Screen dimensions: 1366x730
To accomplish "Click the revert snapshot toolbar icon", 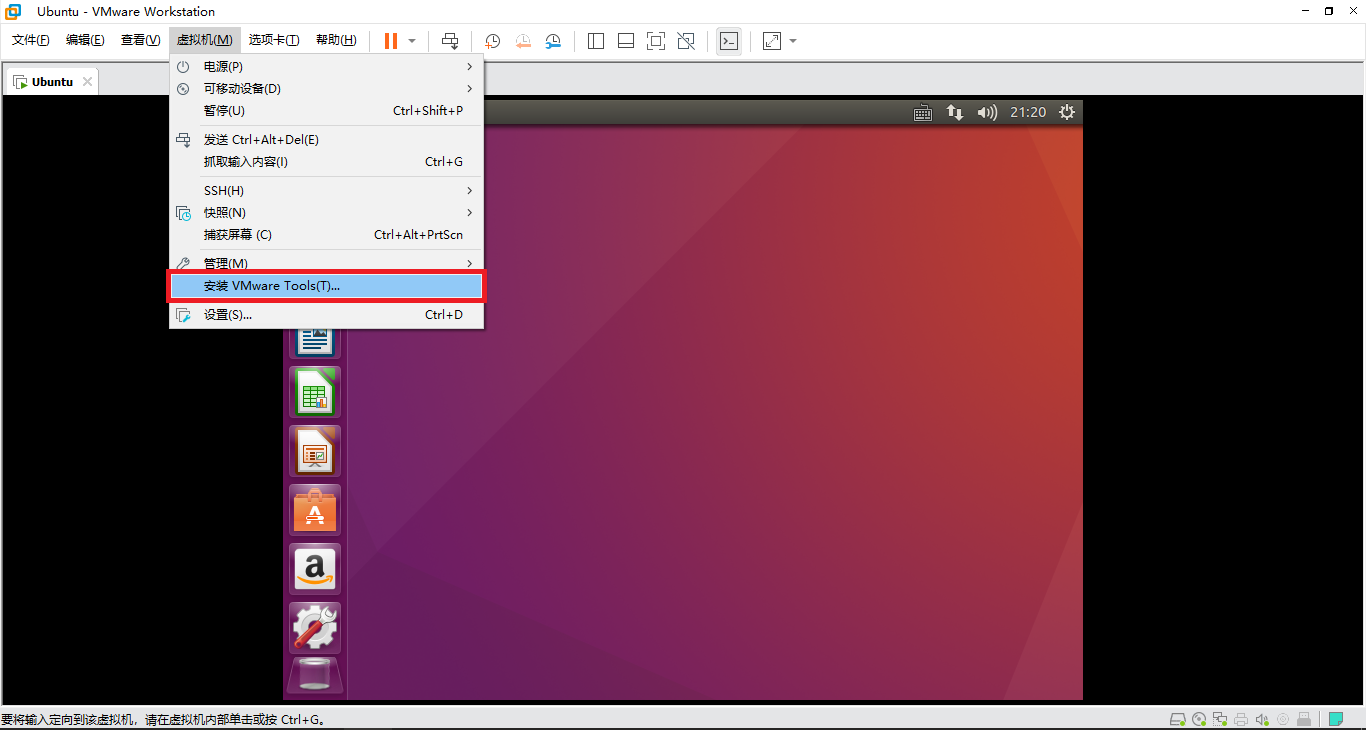I will pyautogui.click(x=523, y=41).
